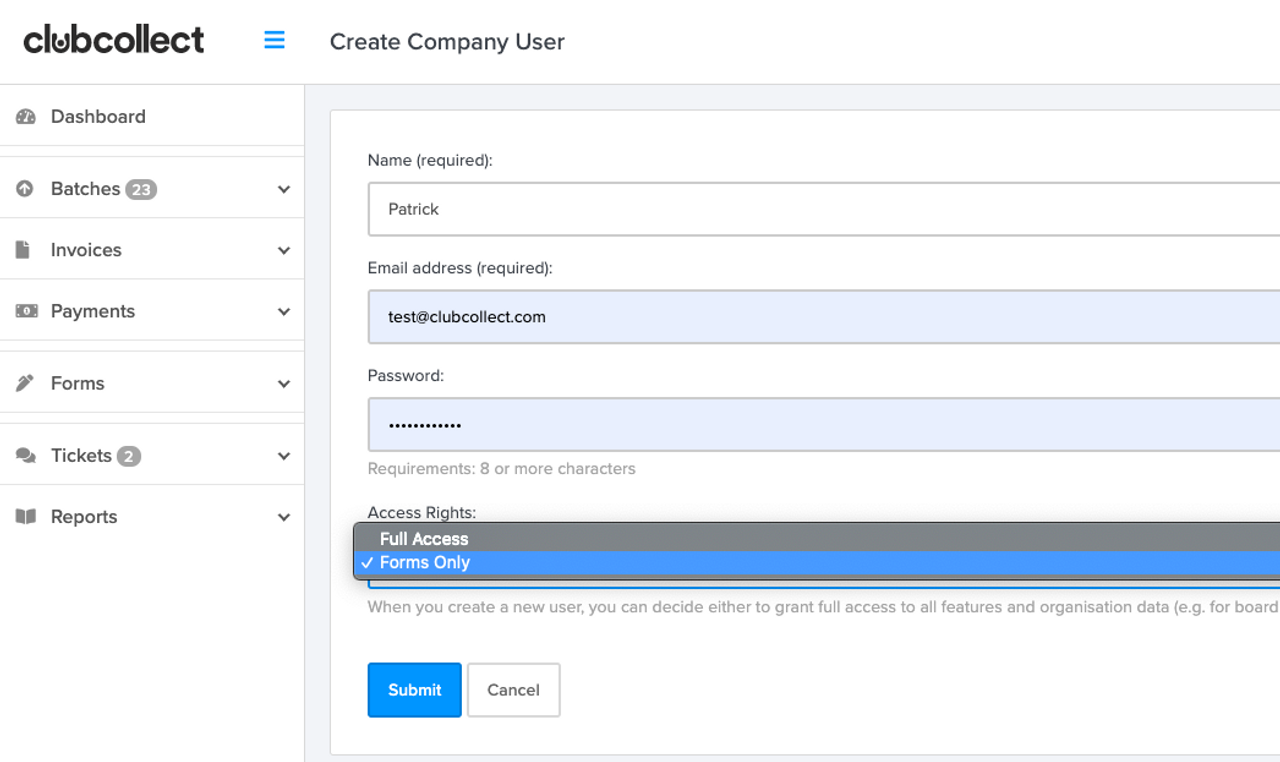
Task: Choose Full Access from dropdown list
Action: 424,539
